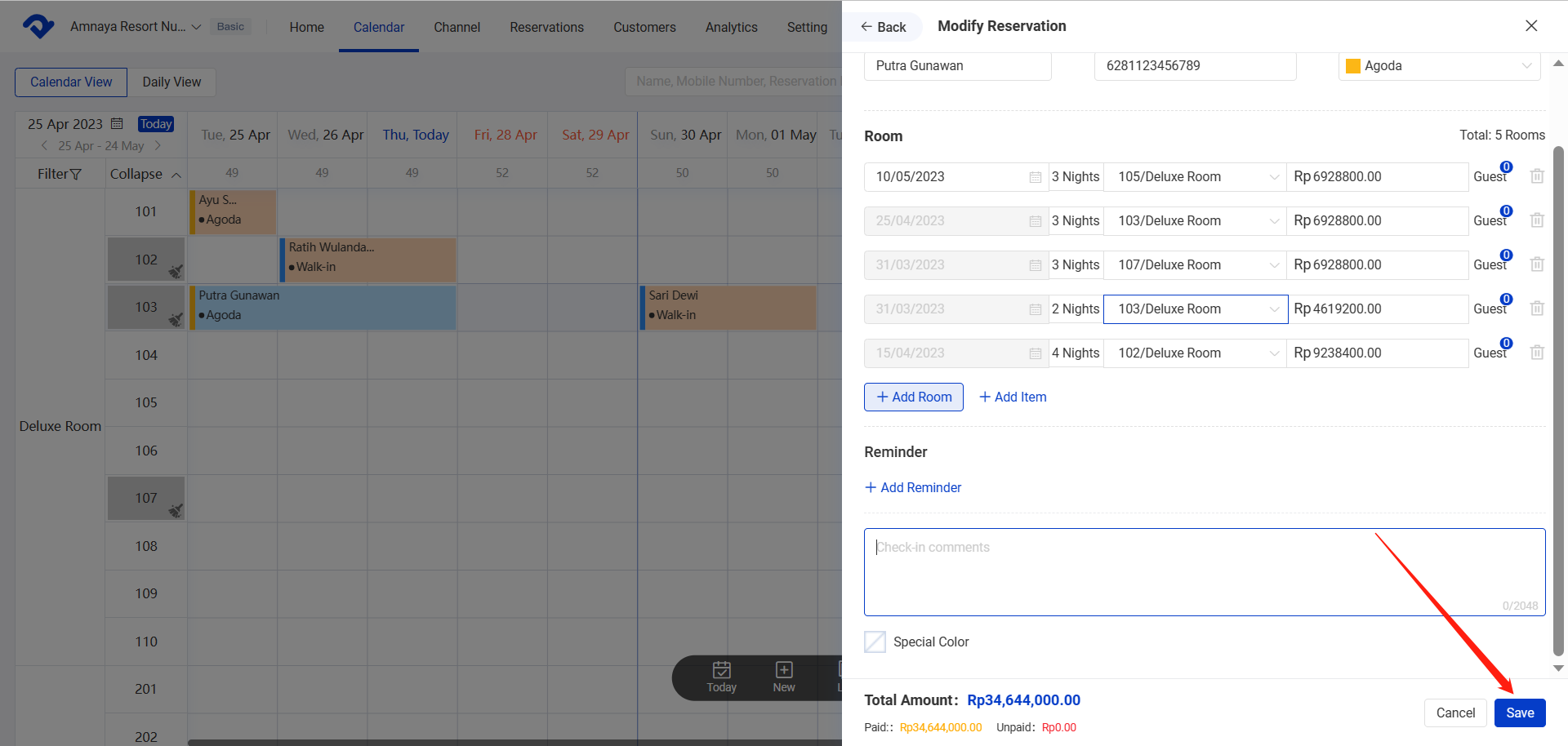Screen dimensions: 1568x746
Task: Go to next date range with right chevron
Action: [x=158, y=145]
